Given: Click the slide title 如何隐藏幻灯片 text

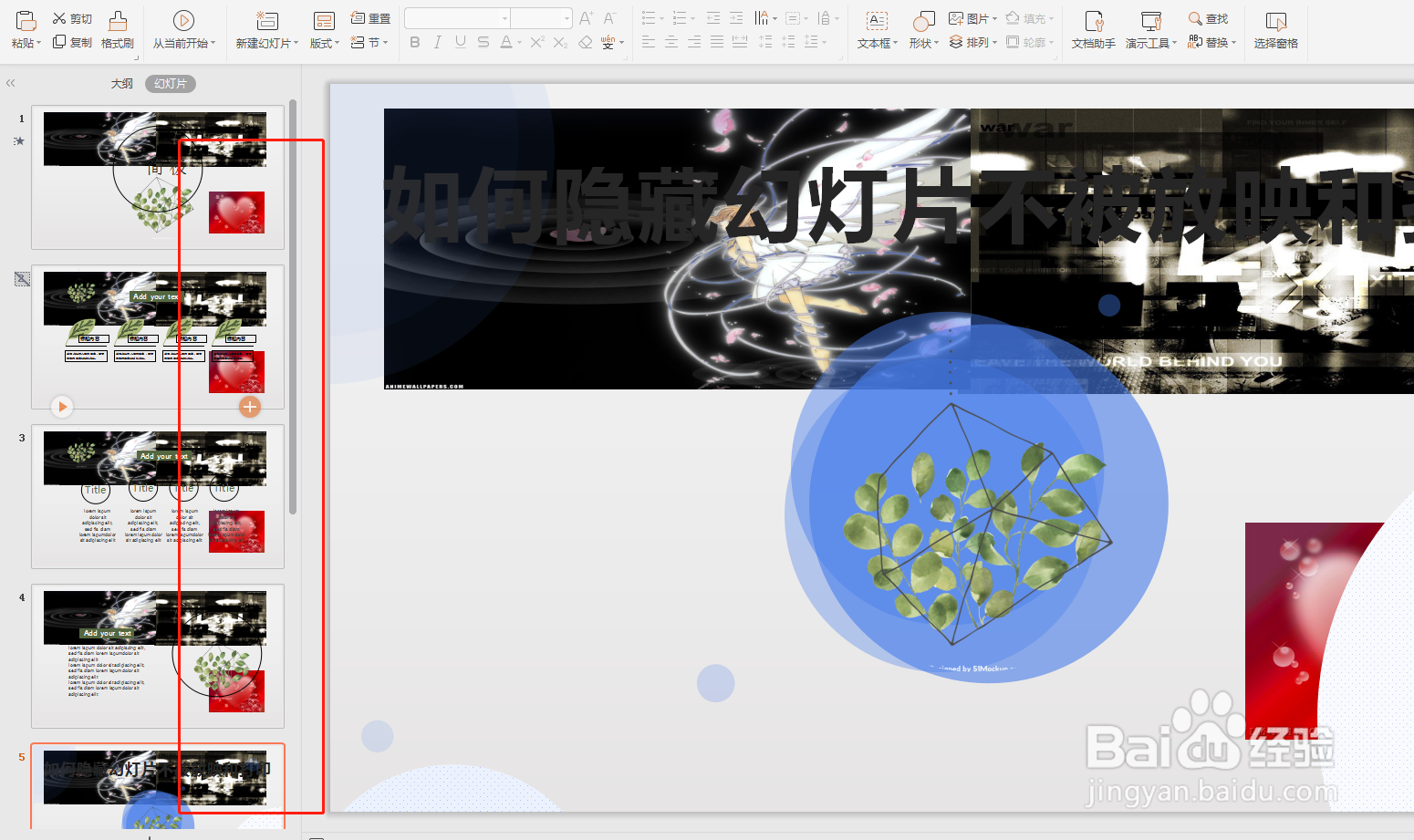Looking at the screenshot, I should (x=899, y=205).
